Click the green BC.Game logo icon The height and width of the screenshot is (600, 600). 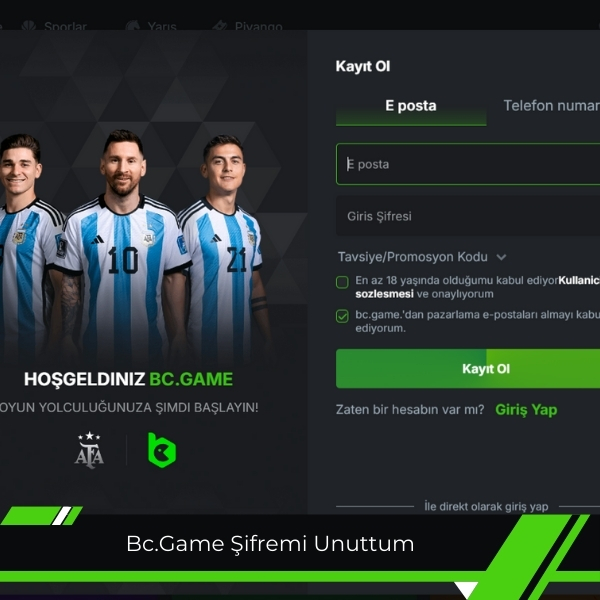pyautogui.click(x=162, y=450)
